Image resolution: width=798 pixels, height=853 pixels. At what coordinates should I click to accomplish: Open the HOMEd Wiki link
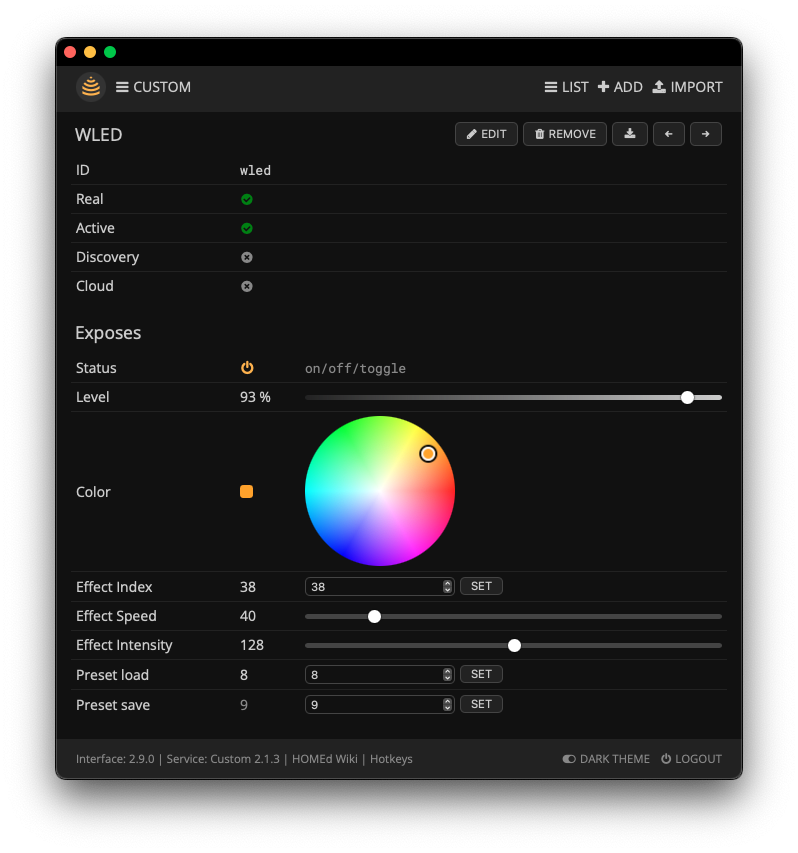click(x=325, y=759)
